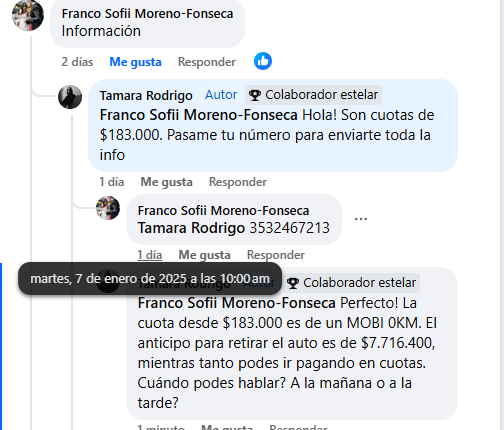Open Franco Sofii Moreno-Fonseca name in top comment
This screenshot has width=504, height=430.
147,14
